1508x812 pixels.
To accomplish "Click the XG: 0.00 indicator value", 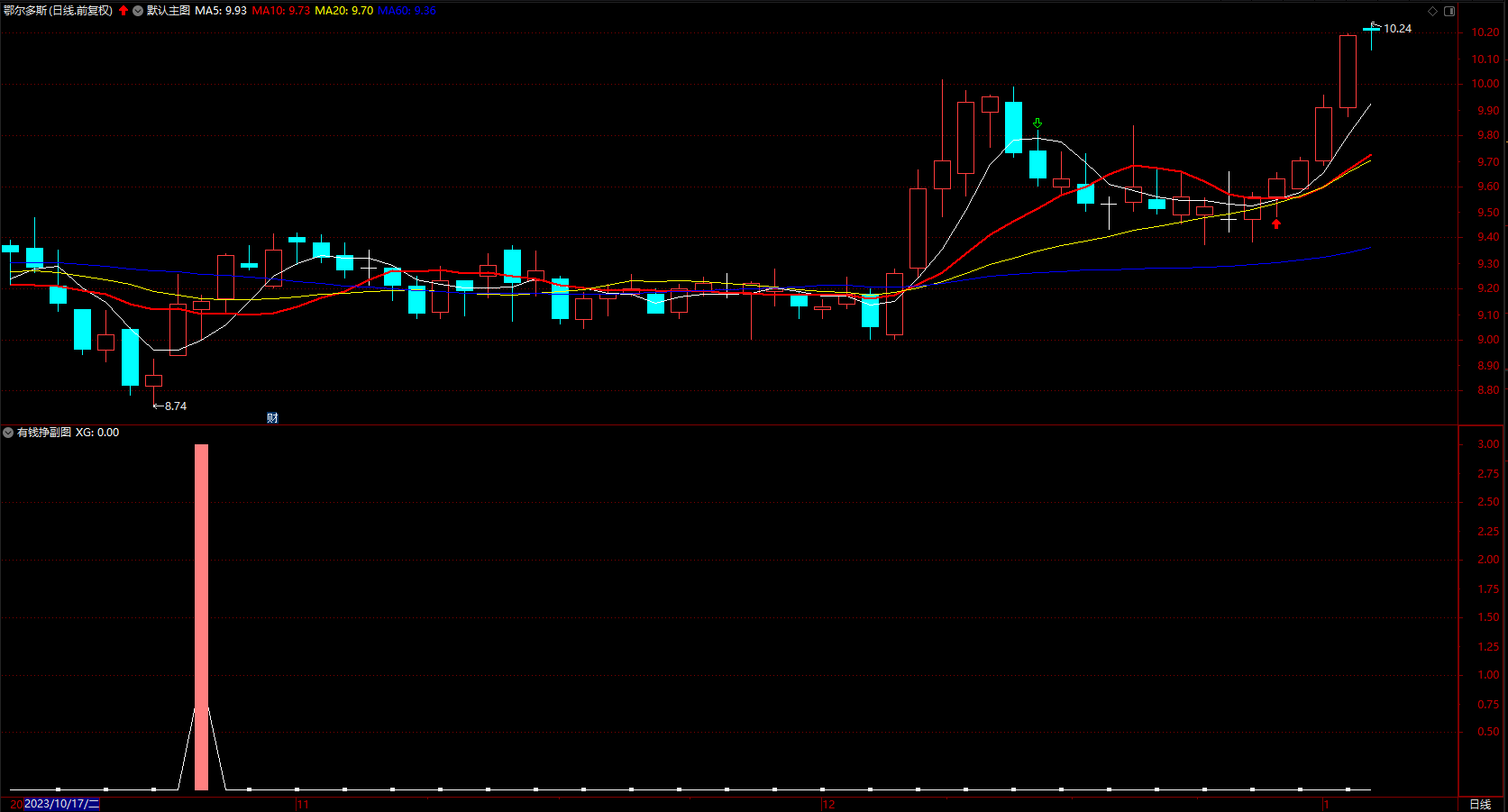I will [x=97, y=433].
